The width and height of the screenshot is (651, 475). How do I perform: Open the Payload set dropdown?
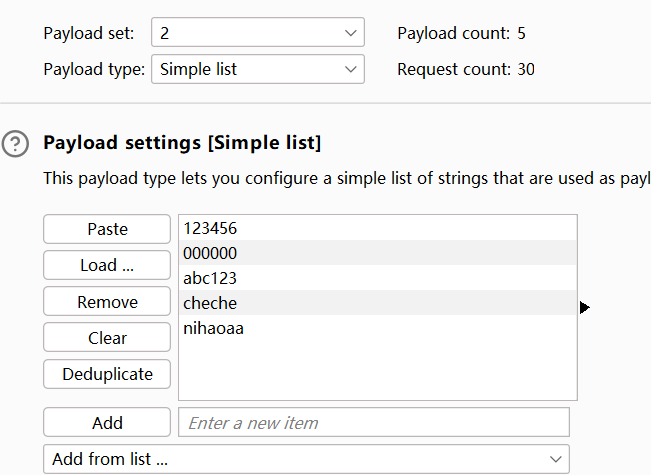pyautogui.click(x=258, y=32)
